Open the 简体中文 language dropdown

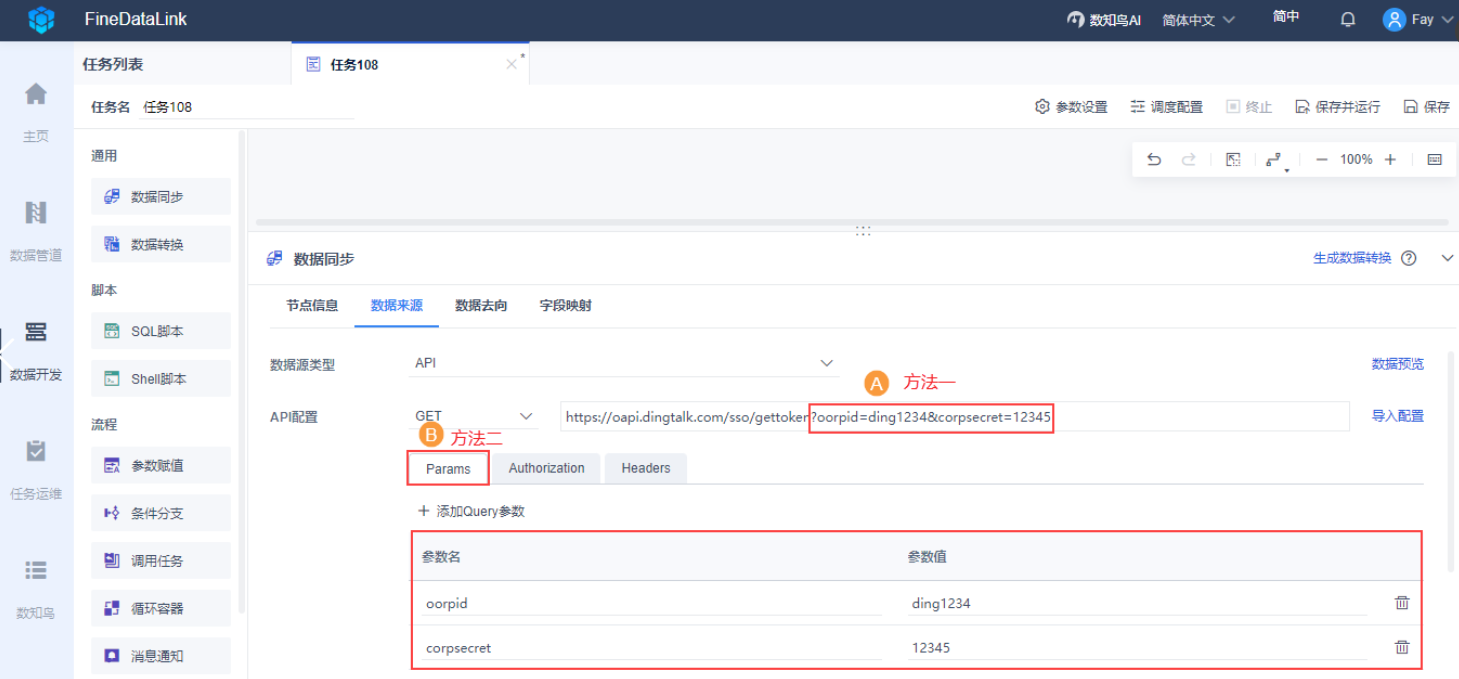(x=1198, y=20)
